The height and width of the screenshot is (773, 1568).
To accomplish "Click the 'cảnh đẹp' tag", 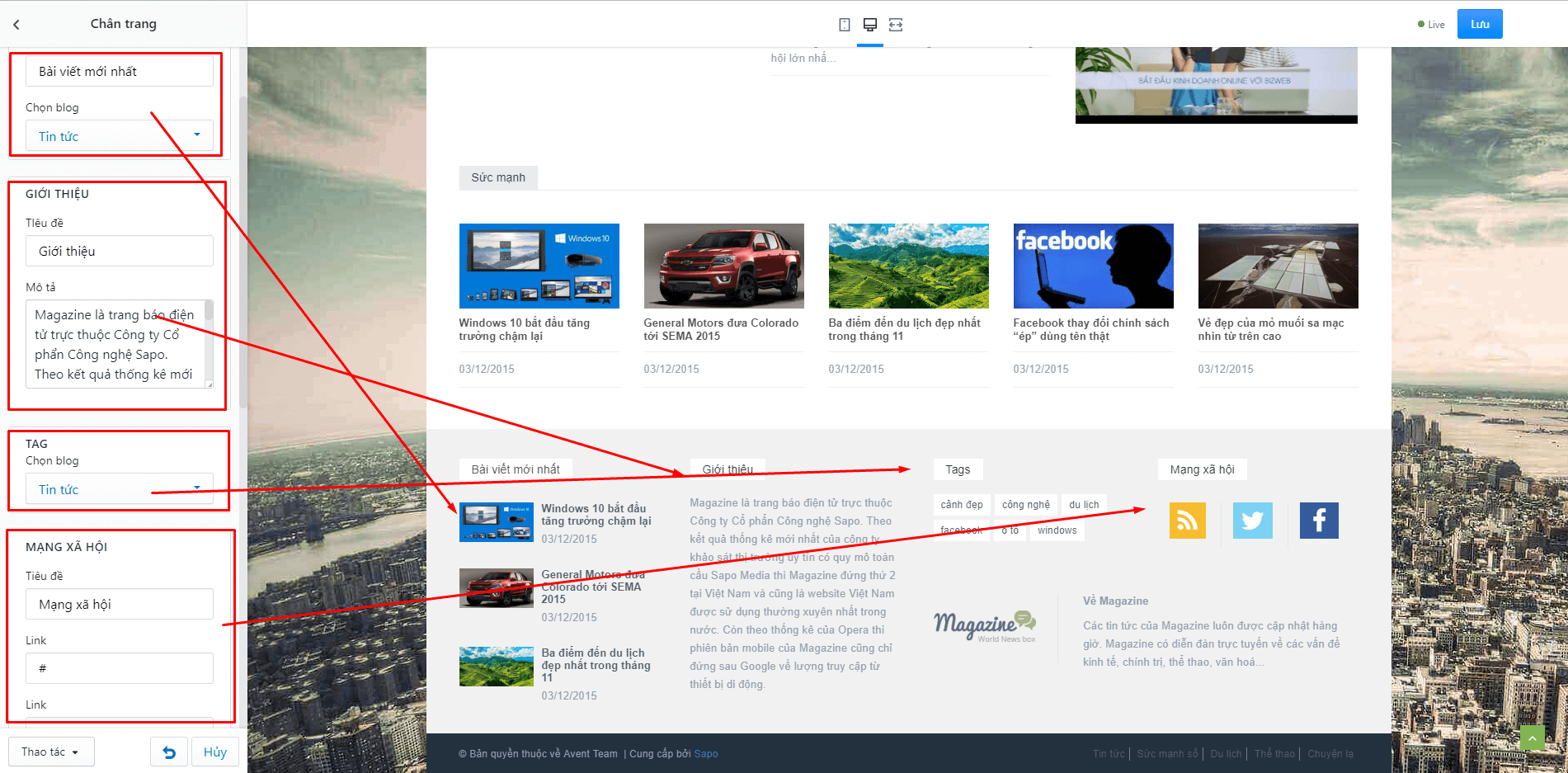I will pyautogui.click(x=962, y=505).
